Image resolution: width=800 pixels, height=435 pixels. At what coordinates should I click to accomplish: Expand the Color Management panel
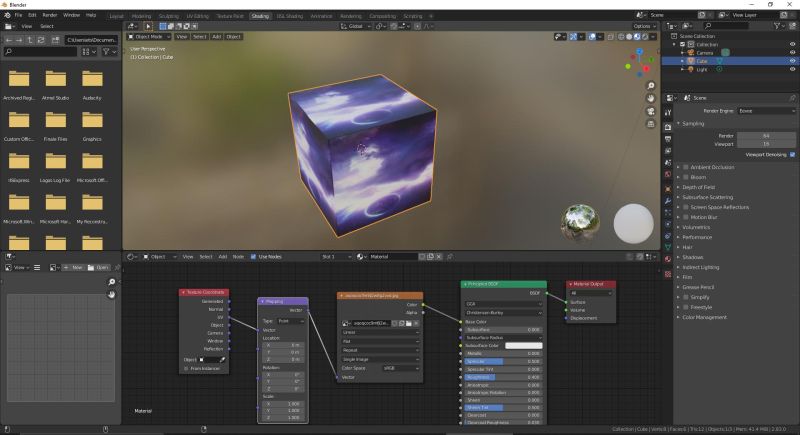[x=705, y=317]
